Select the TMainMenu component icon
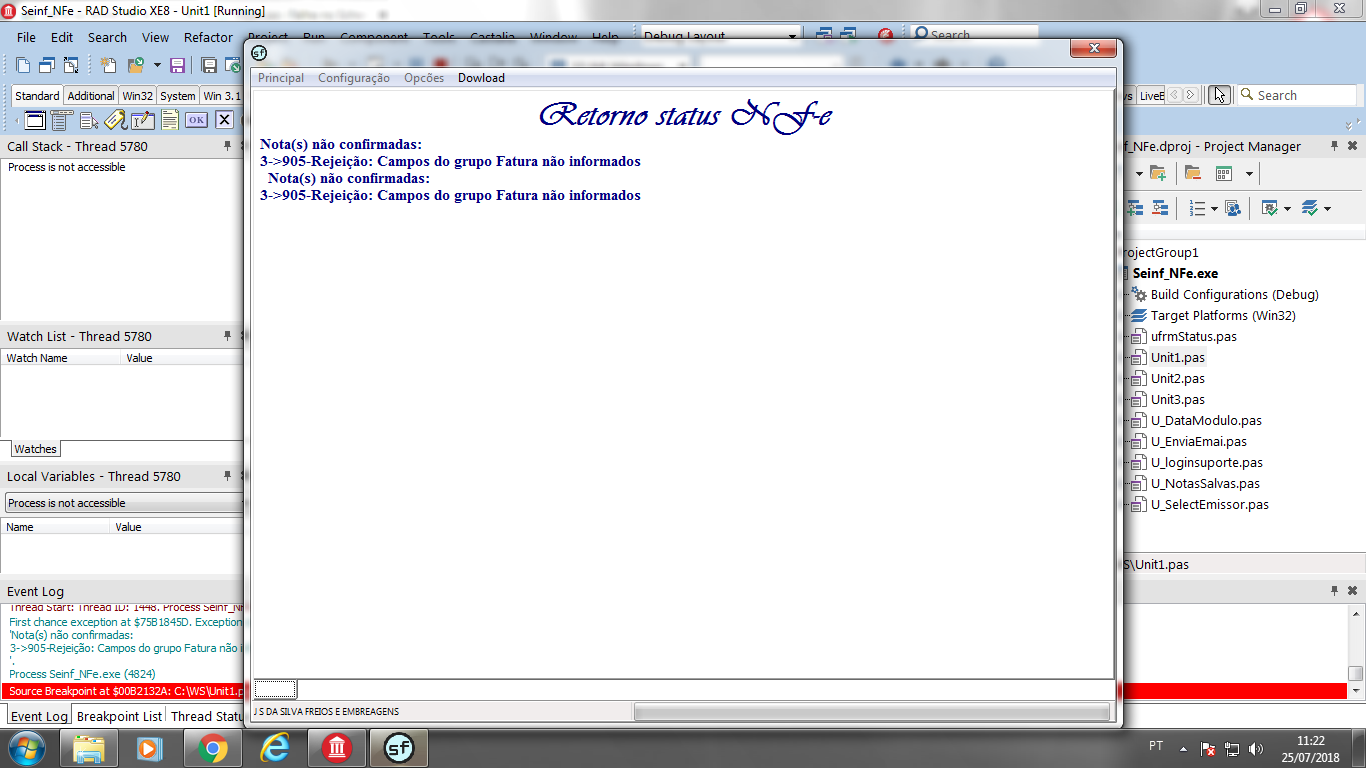The width and height of the screenshot is (1366, 768). pos(63,120)
